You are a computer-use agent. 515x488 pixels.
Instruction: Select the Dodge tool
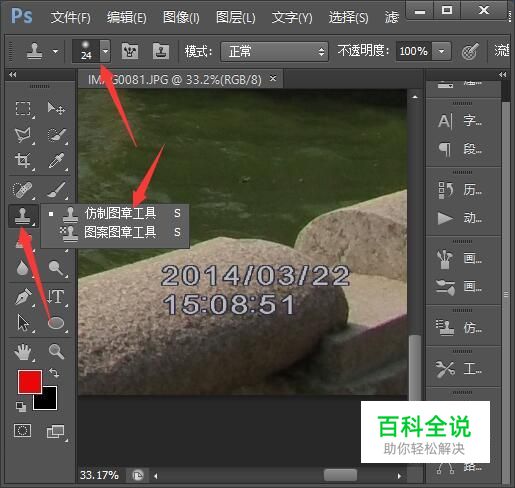coord(56,268)
